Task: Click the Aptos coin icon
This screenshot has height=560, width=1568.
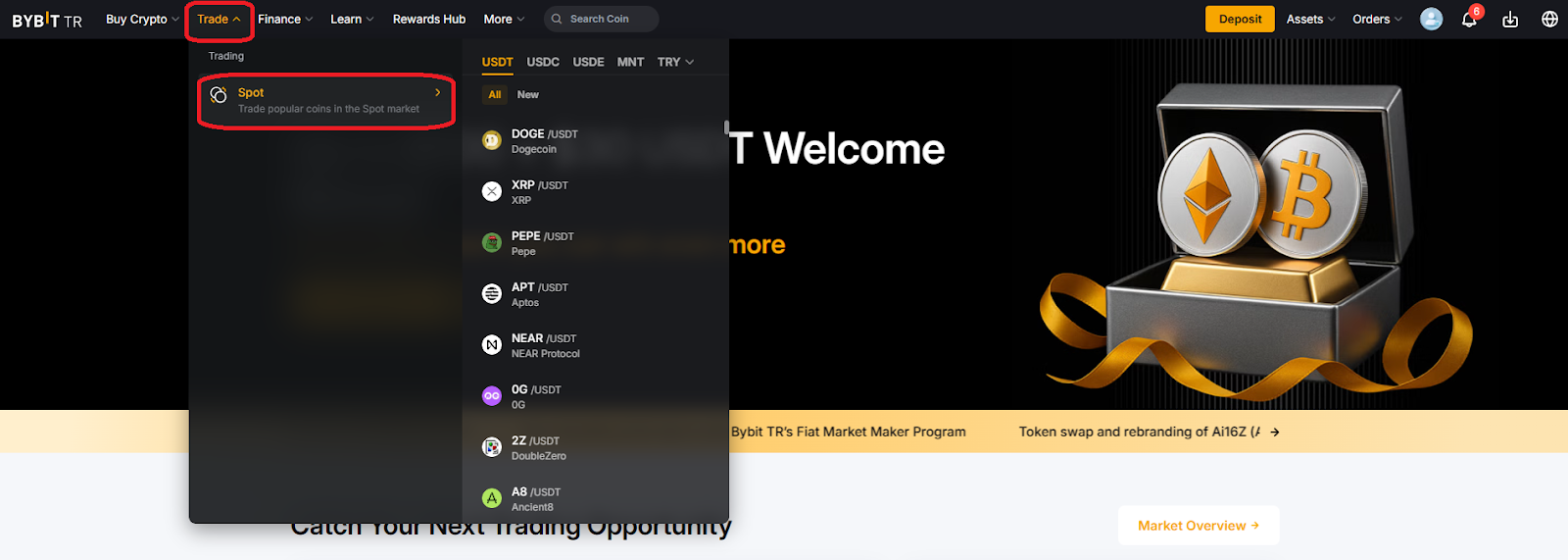Action: [492, 293]
